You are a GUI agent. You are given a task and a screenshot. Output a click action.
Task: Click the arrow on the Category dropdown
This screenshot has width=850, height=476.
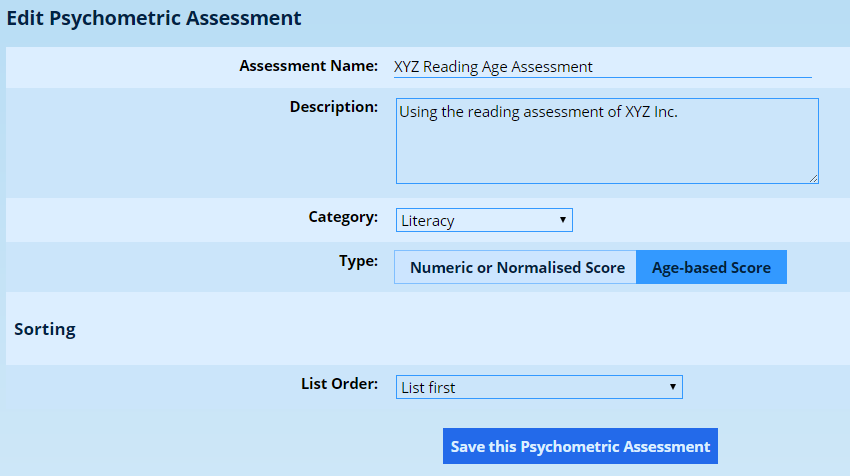pos(563,220)
